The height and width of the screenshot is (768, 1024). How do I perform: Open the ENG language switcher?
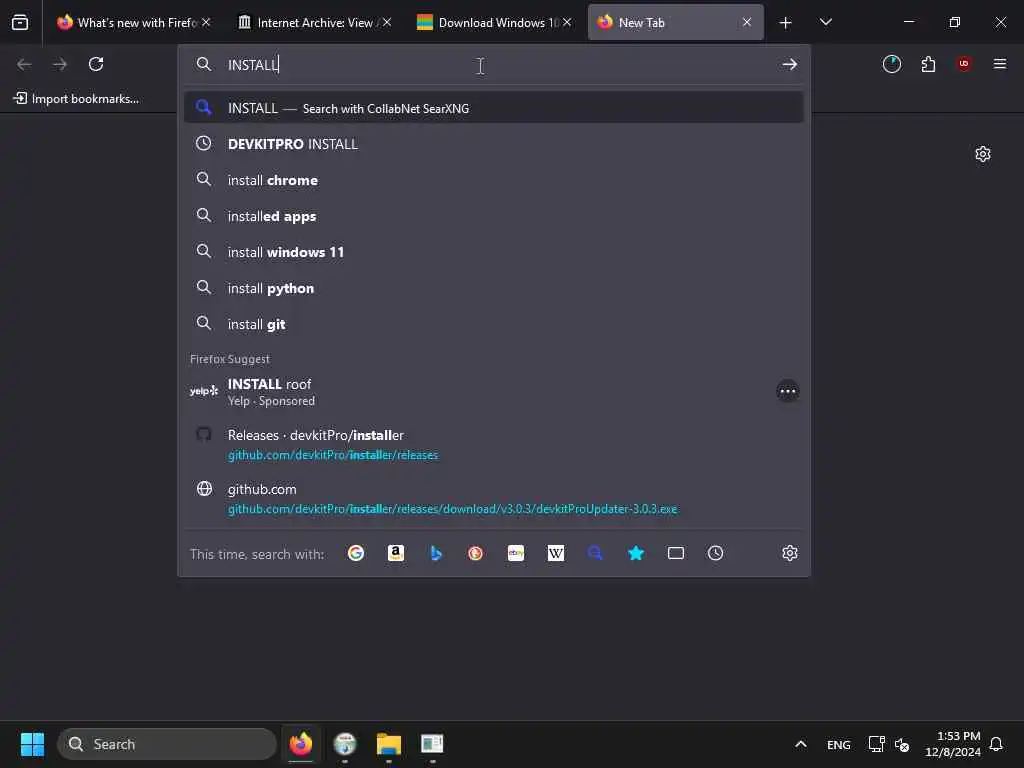point(839,744)
